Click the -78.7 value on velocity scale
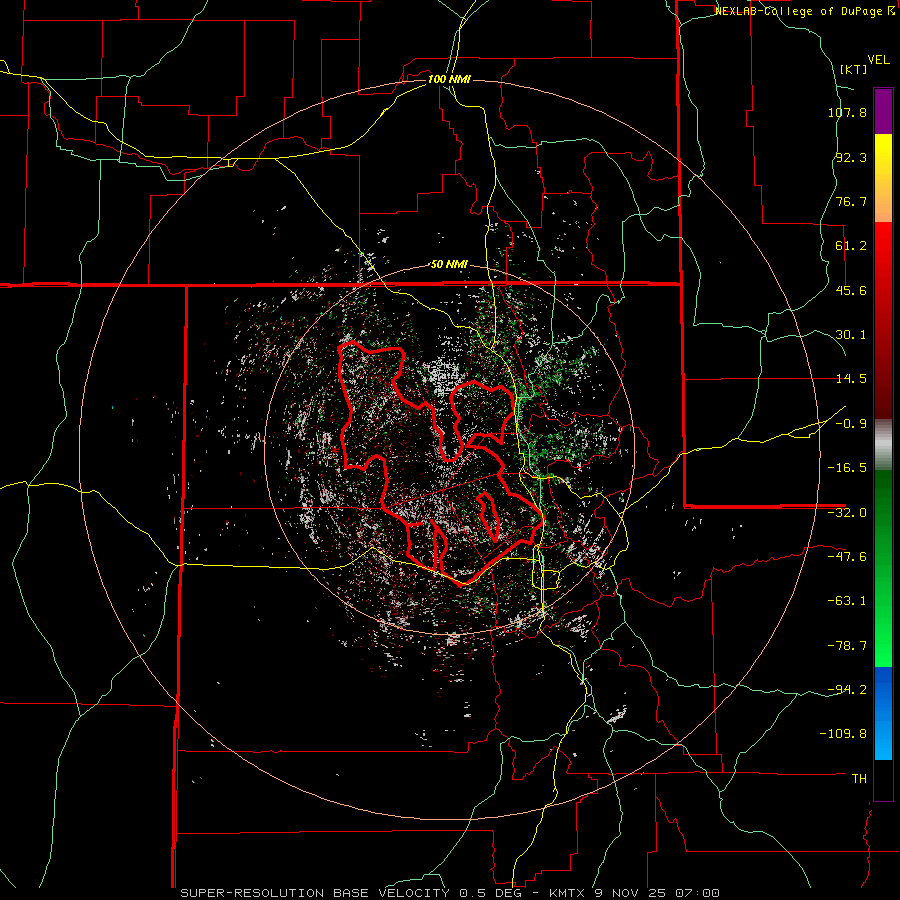This screenshot has height=900, width=900. tap(847, 646)
